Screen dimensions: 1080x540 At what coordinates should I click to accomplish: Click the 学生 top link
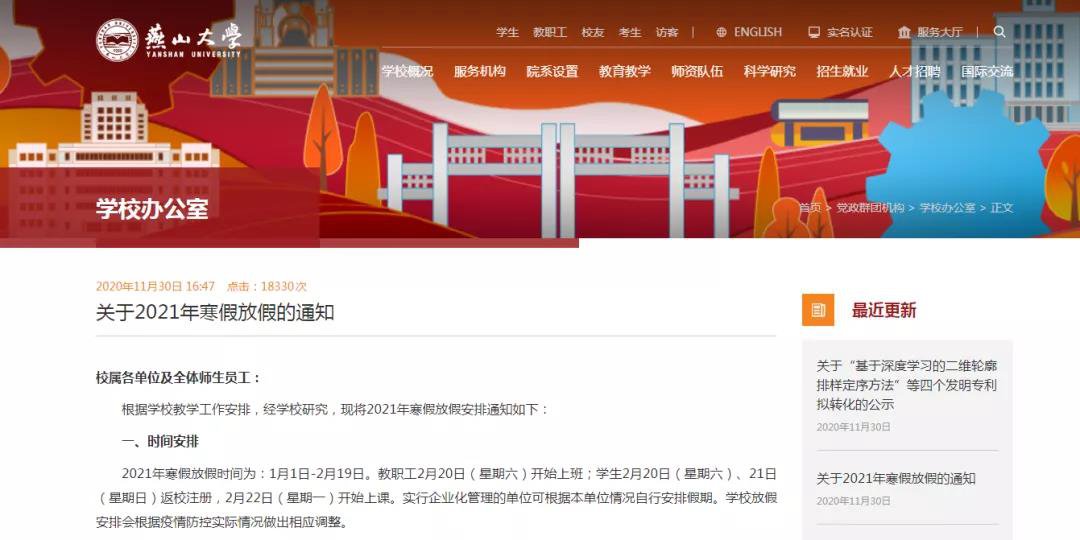[508, 32]
